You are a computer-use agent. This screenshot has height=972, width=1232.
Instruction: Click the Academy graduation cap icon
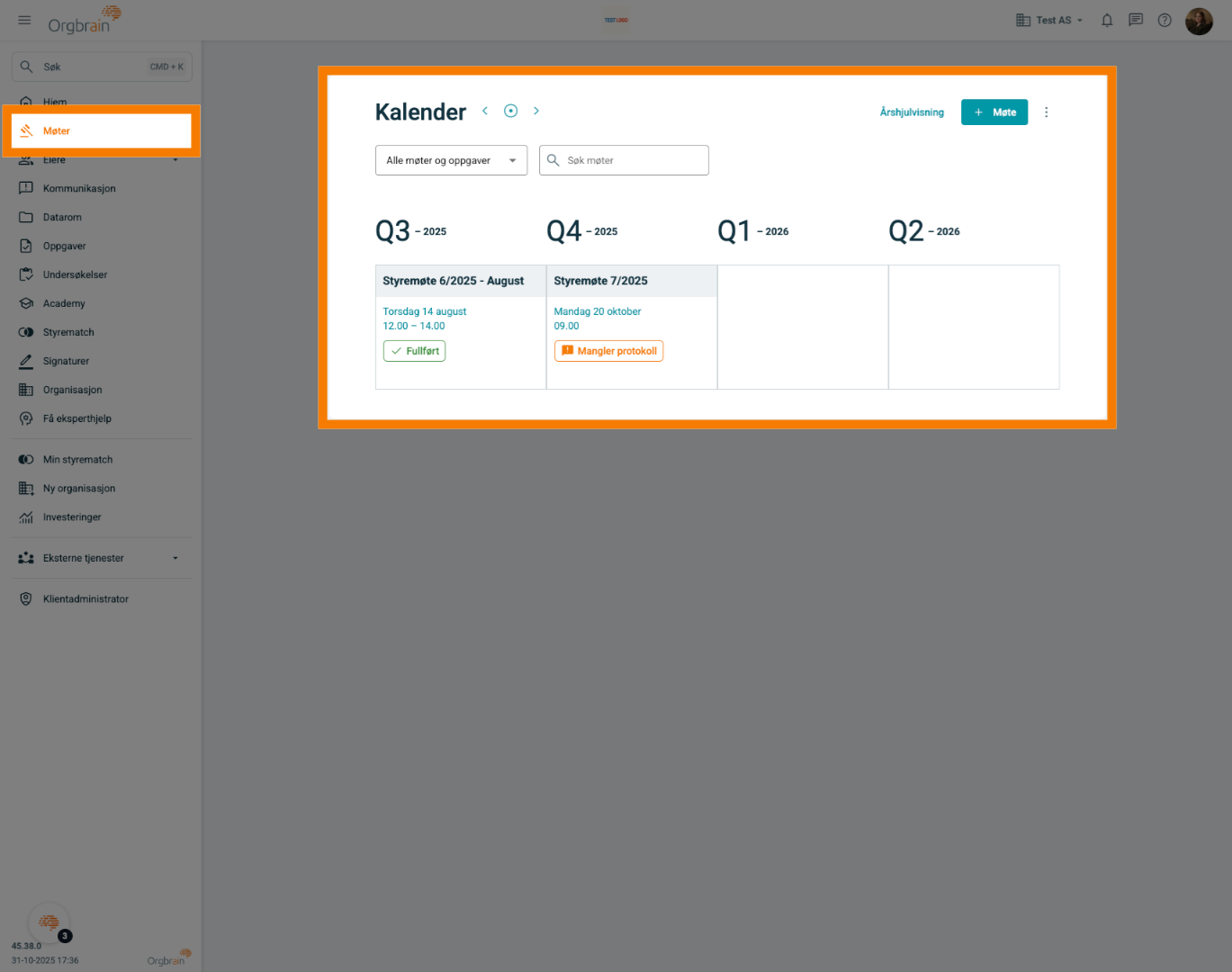pos(26,303)
